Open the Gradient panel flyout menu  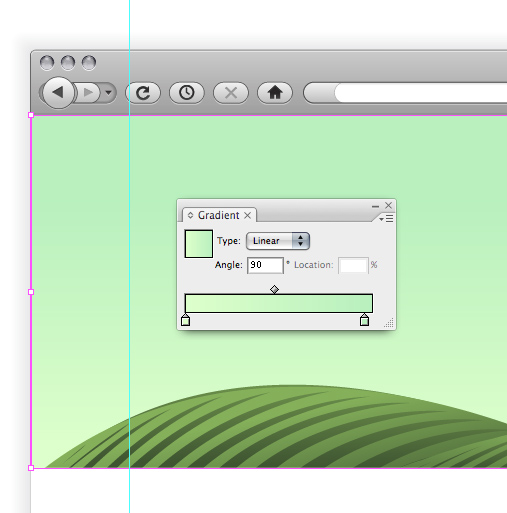coord(386,219)
